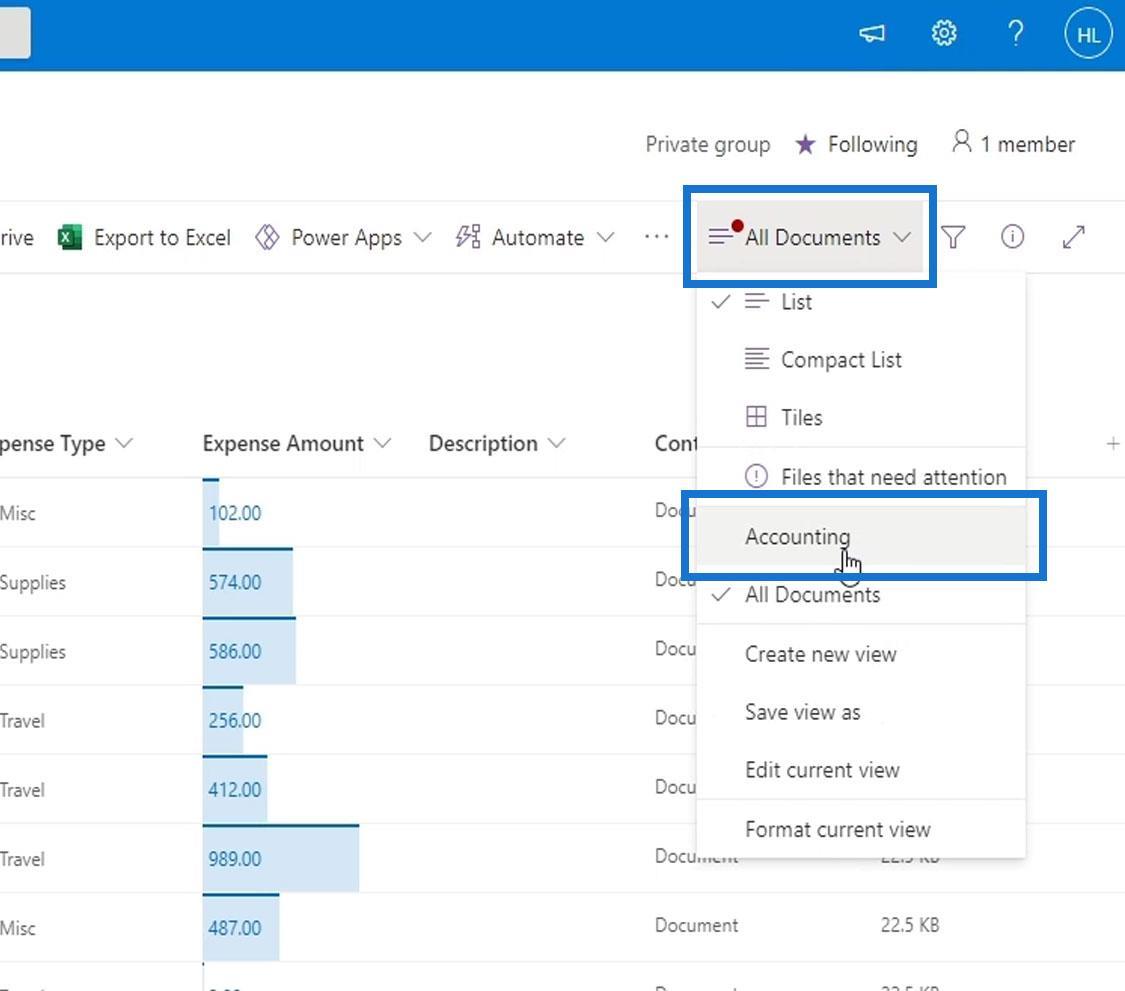Open the All Documents view switcher
The height and width of the screenshot is (991, 1125).
pyautogui.click(x=809, y=237)
